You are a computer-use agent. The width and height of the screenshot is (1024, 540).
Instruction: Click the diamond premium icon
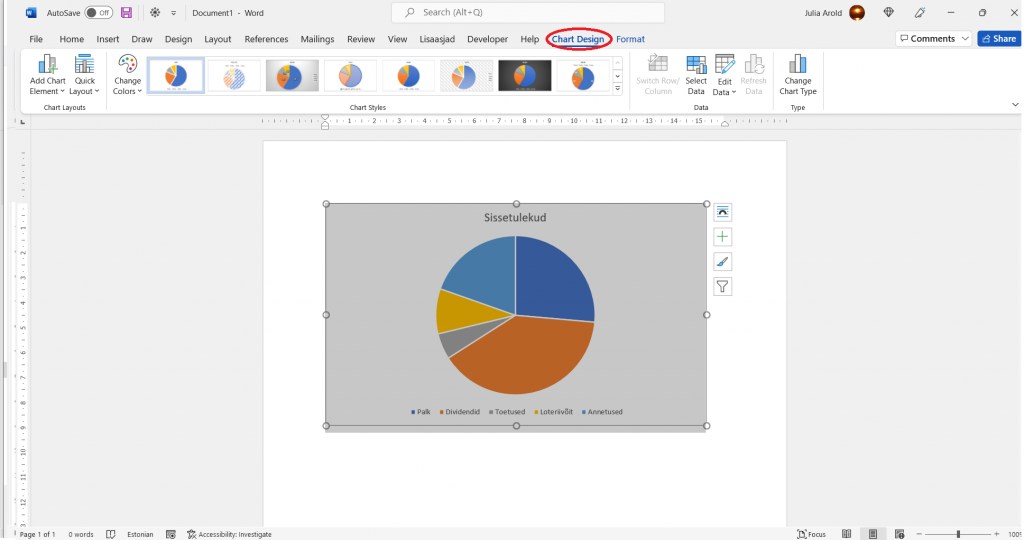click(x=888, y=12)
